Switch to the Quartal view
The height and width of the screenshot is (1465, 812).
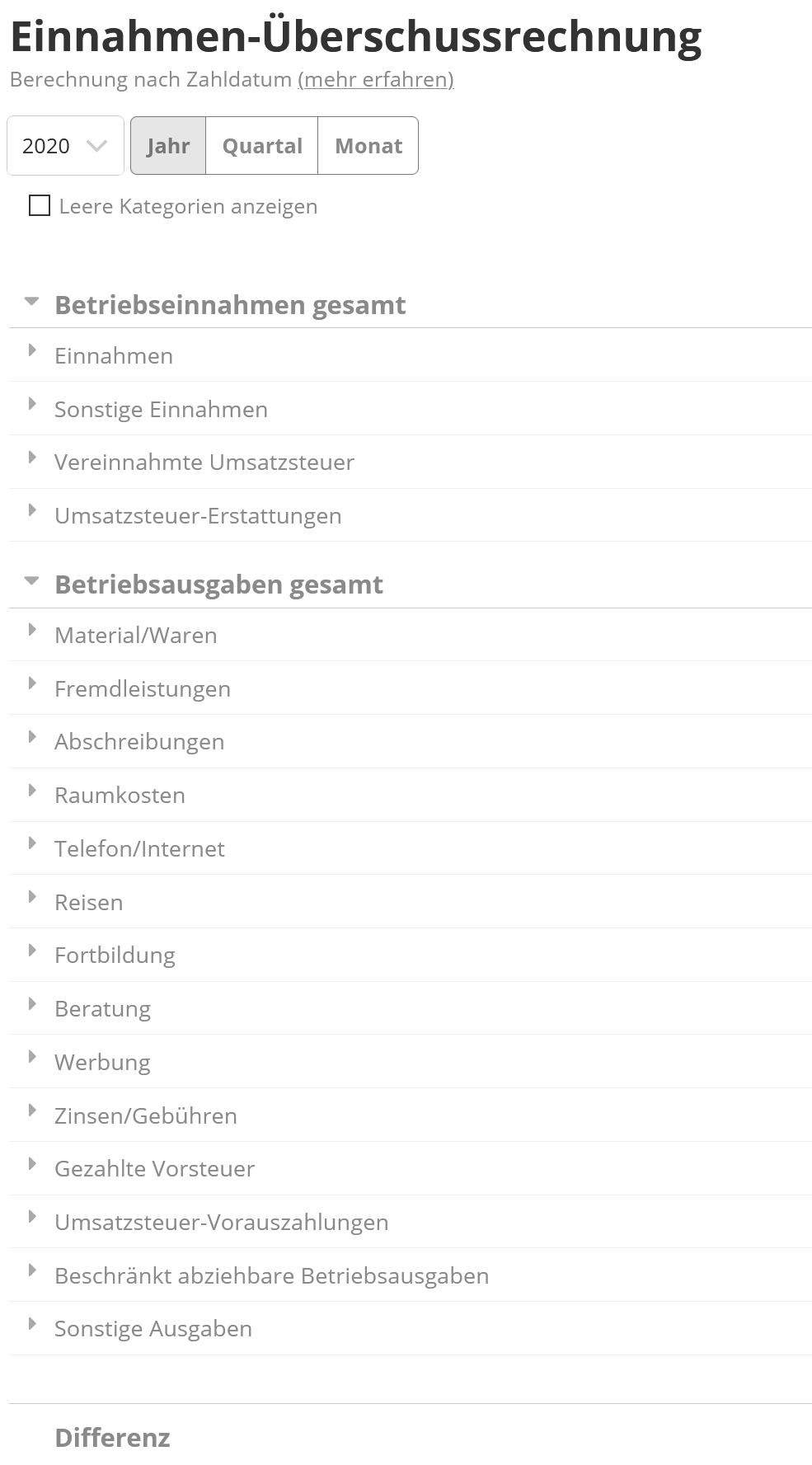click(x=262, y=146)
